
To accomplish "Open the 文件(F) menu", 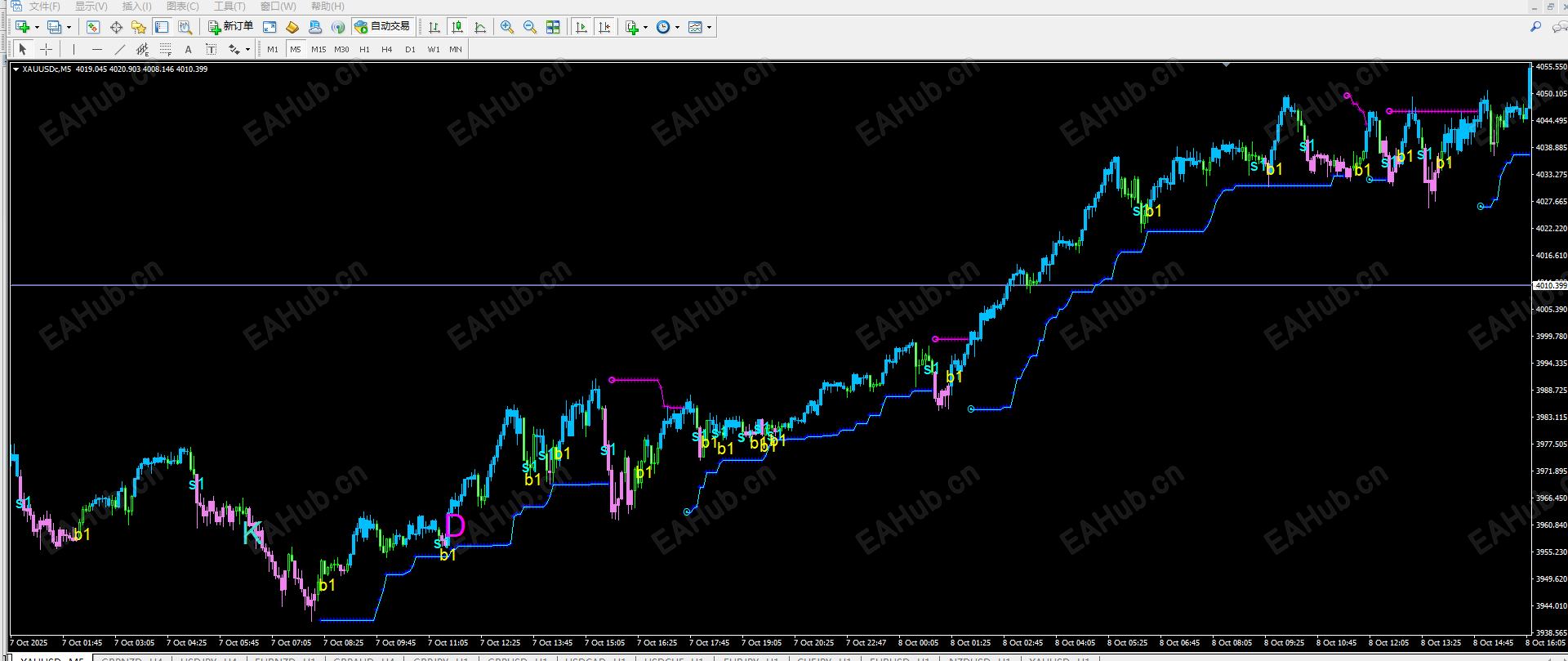I will tap(45, 7).
